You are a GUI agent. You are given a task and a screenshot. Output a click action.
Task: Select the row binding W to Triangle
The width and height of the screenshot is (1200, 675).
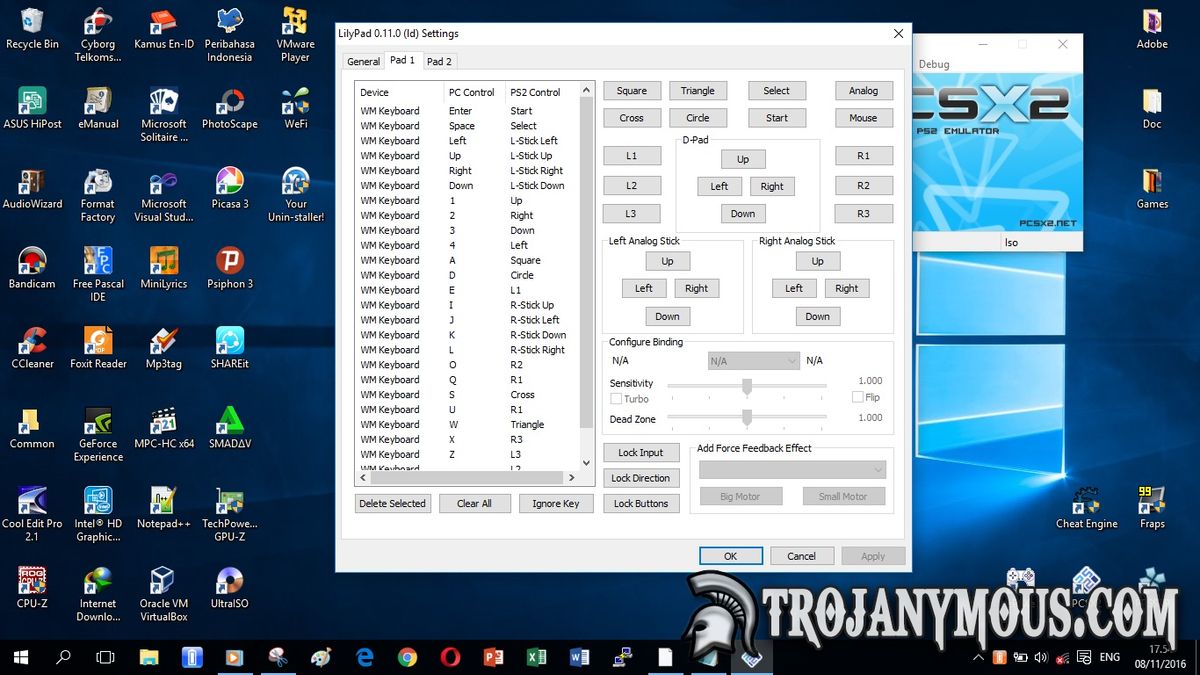468,424
